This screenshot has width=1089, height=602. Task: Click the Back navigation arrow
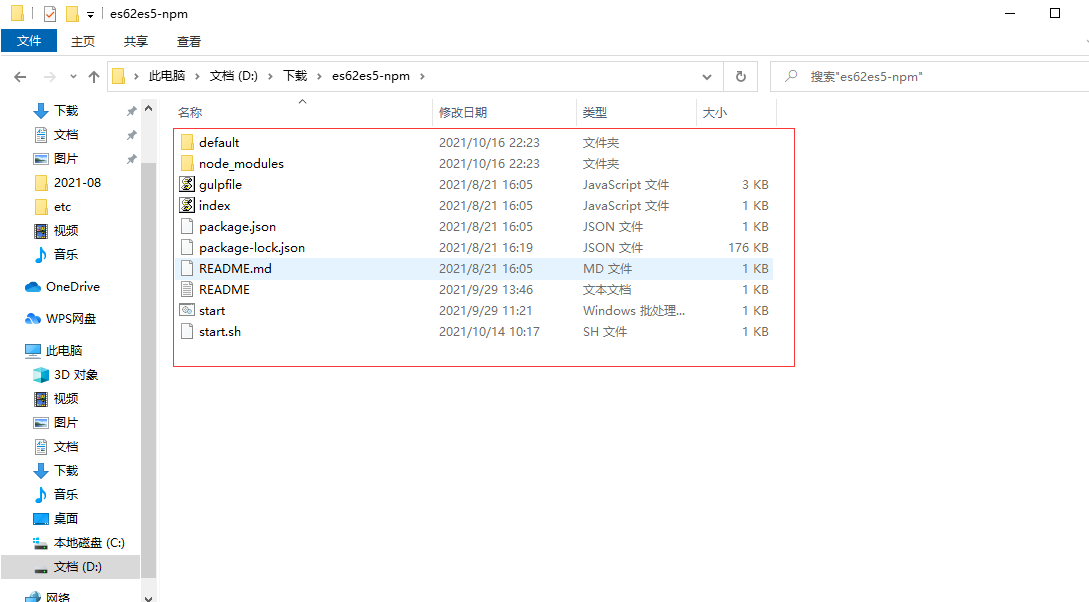(20, 77)
